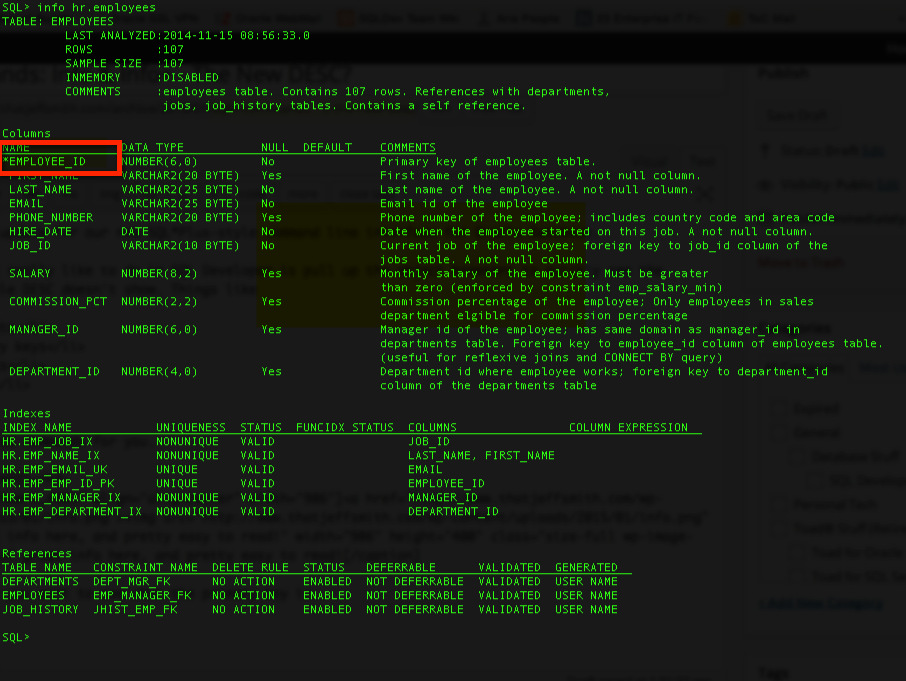Enable the Database Stuff checkbox

[x=796, y=457]
